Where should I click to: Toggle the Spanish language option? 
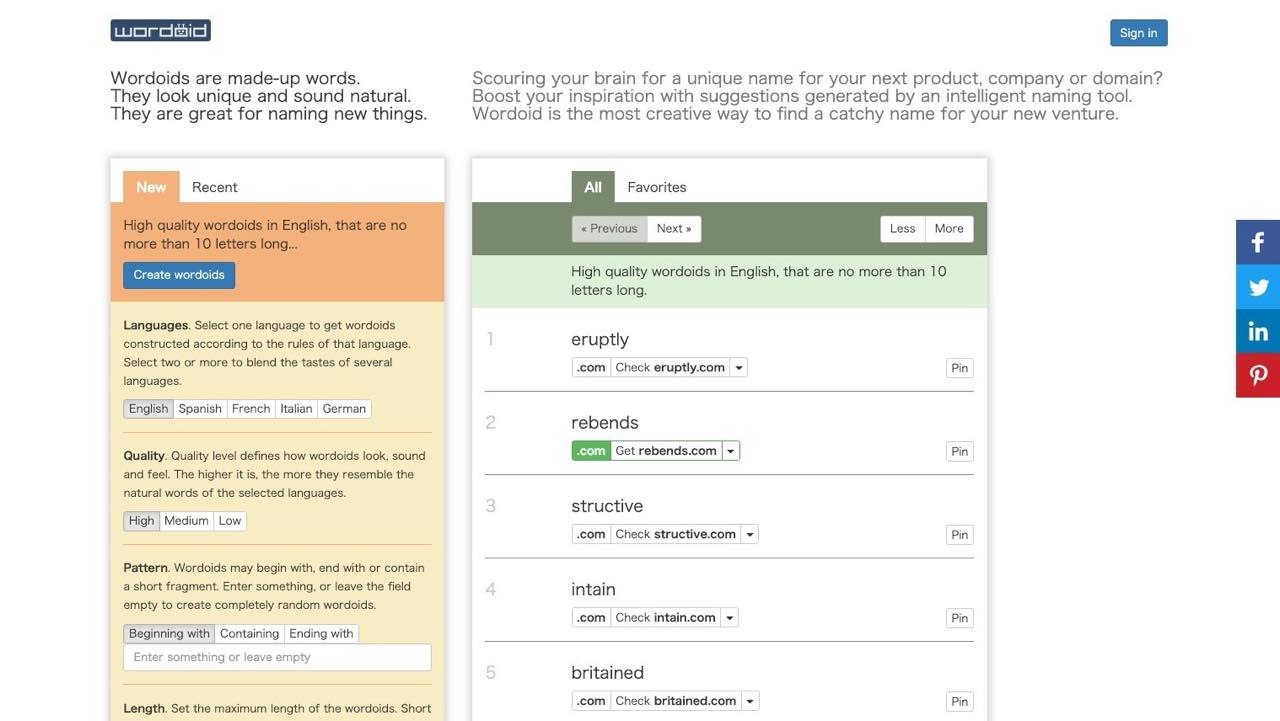(200, 408)
